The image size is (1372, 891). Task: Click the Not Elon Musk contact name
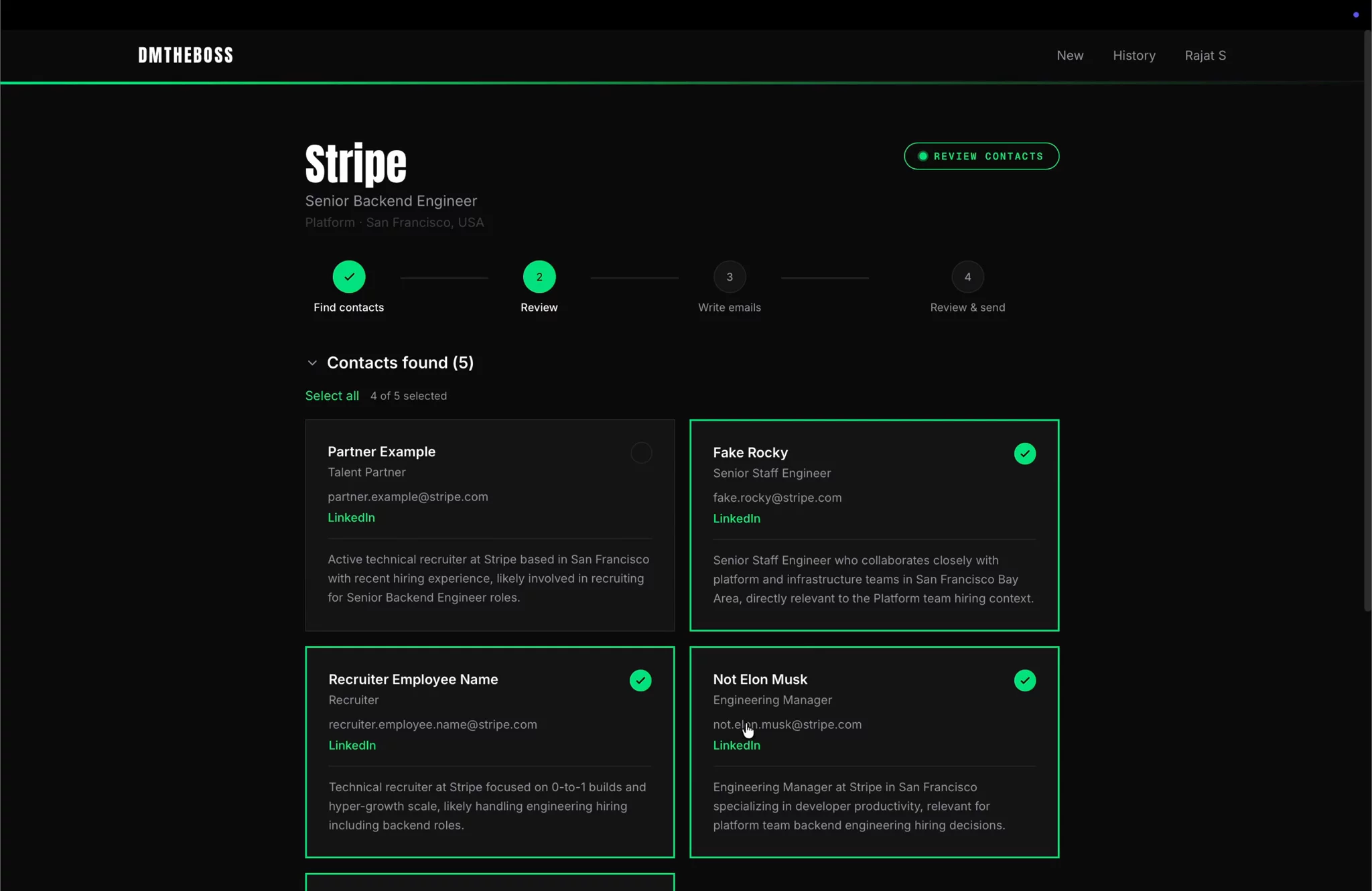(760, 679)
